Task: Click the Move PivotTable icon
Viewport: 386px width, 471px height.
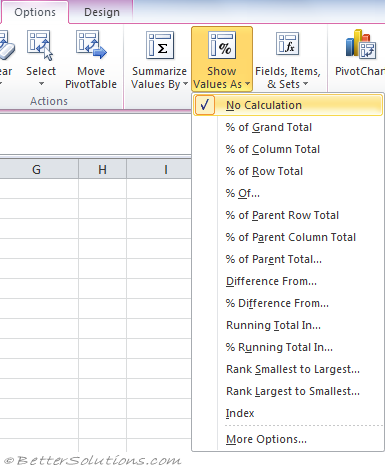Action: [91, 45]
